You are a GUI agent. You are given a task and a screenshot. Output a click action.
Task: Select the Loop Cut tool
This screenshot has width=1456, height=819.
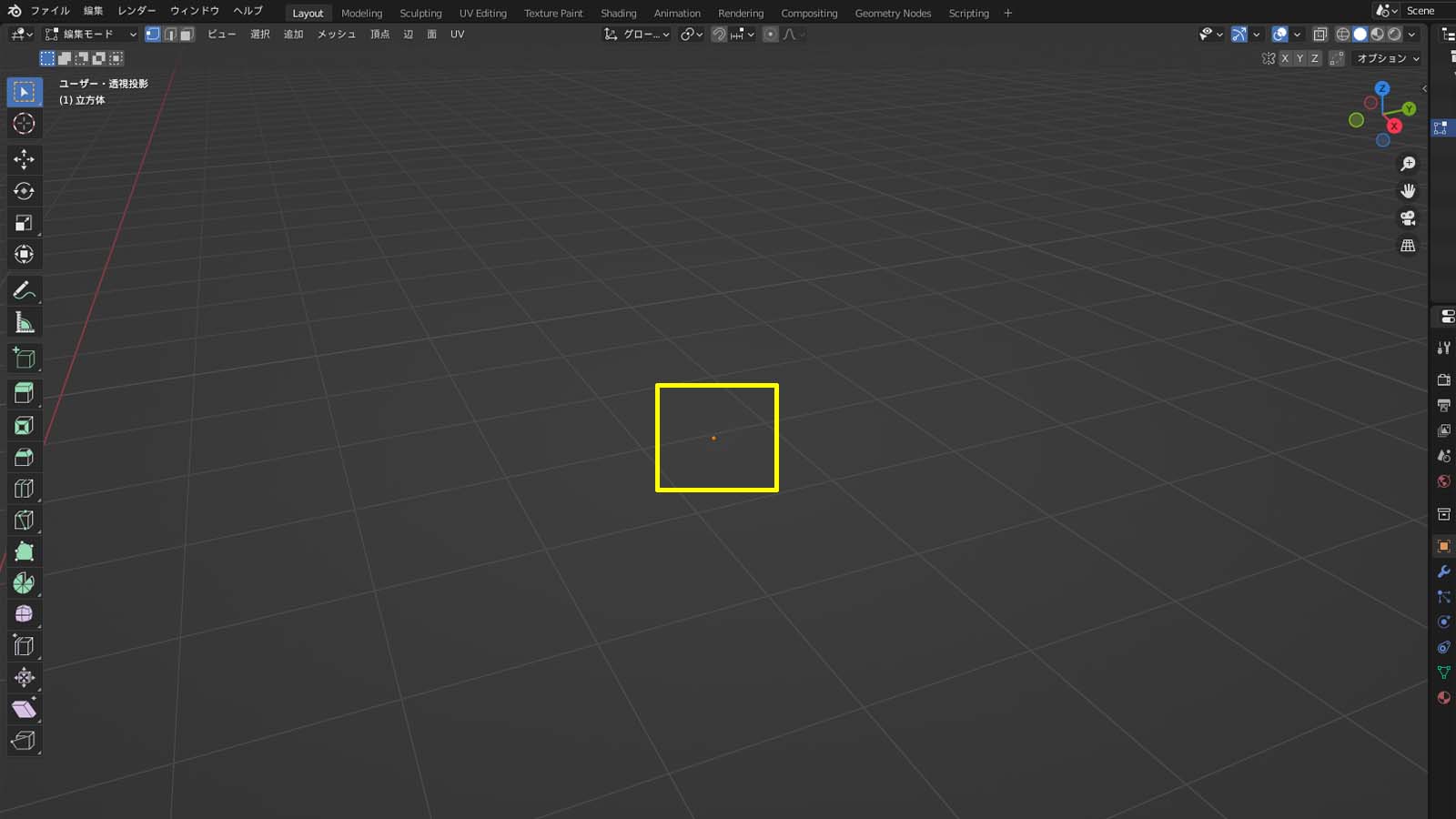click(x=25, y=489)
